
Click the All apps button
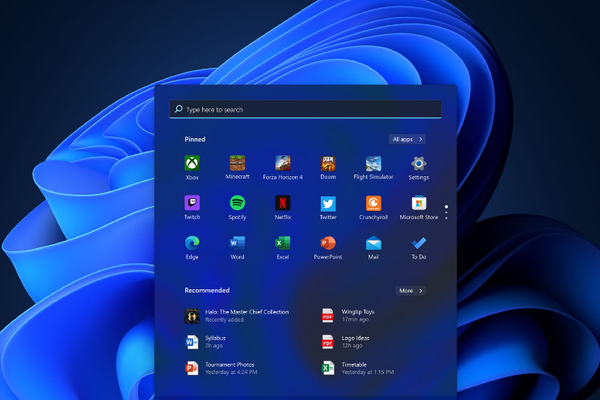click(407, 139)
